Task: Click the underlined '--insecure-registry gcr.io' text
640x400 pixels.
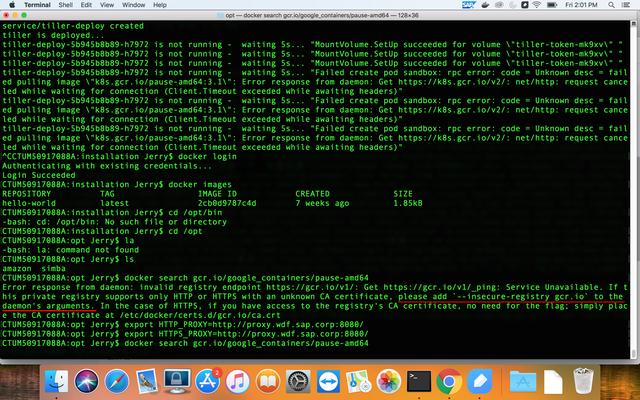Action: click(x=522, y=297)
